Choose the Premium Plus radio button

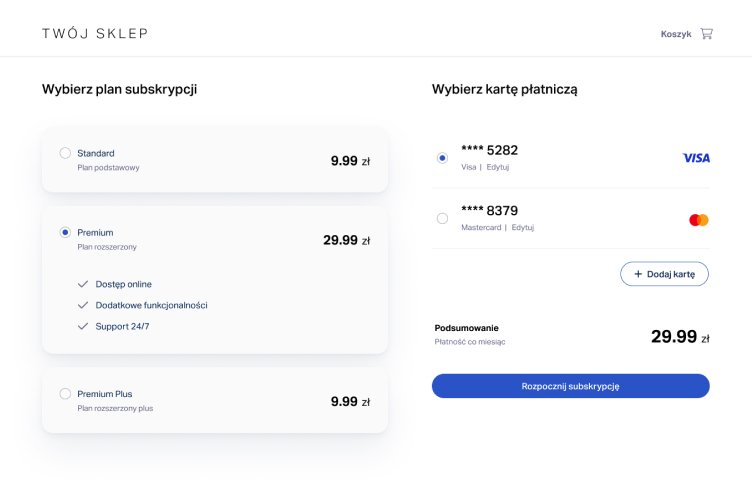click(65, 394)
